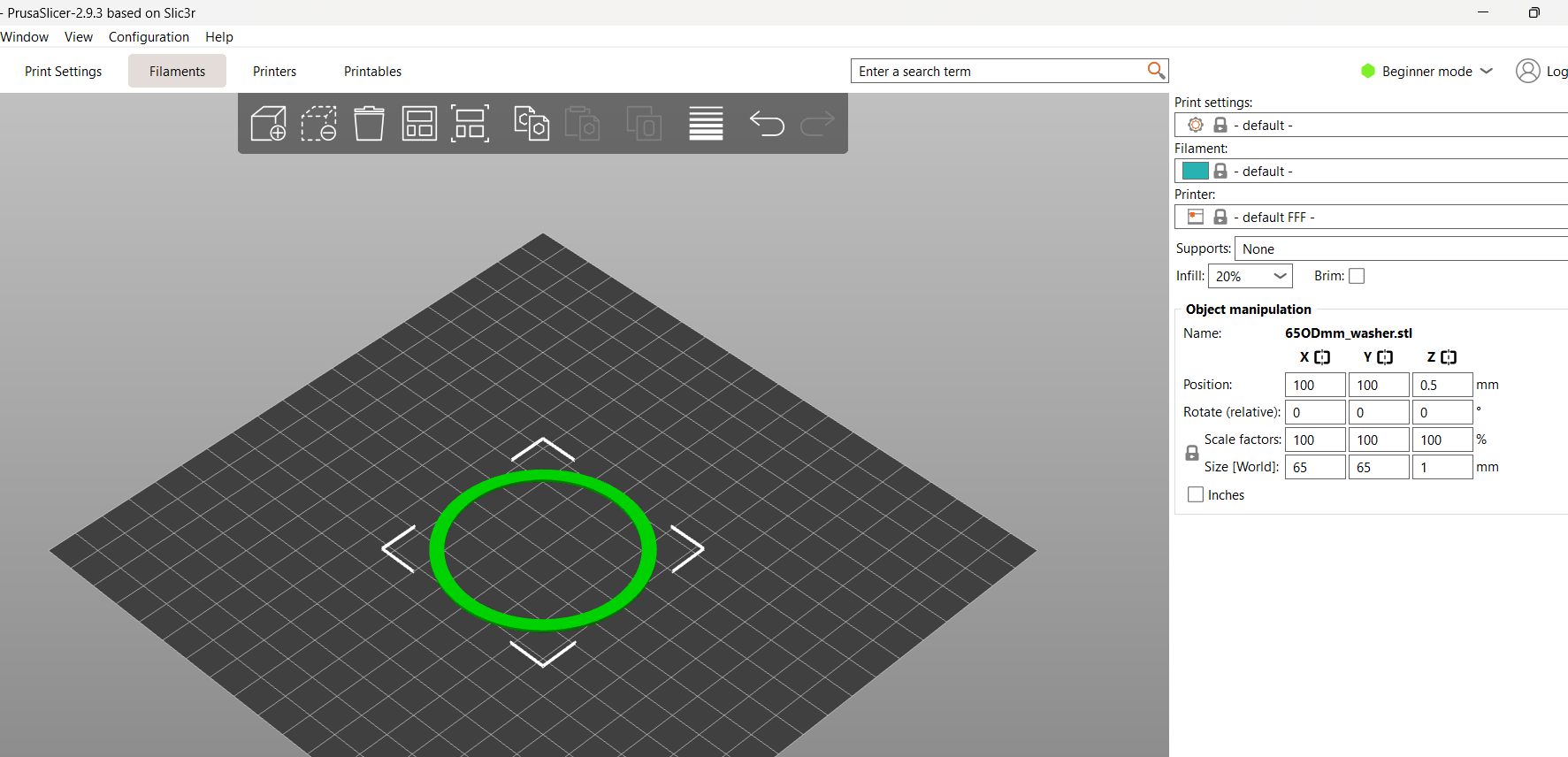The height and width of the screenshot is (757, 1568).
Task: Click the teal filament color swatch
Action: pyautogui.click(x=1195, y=171)
